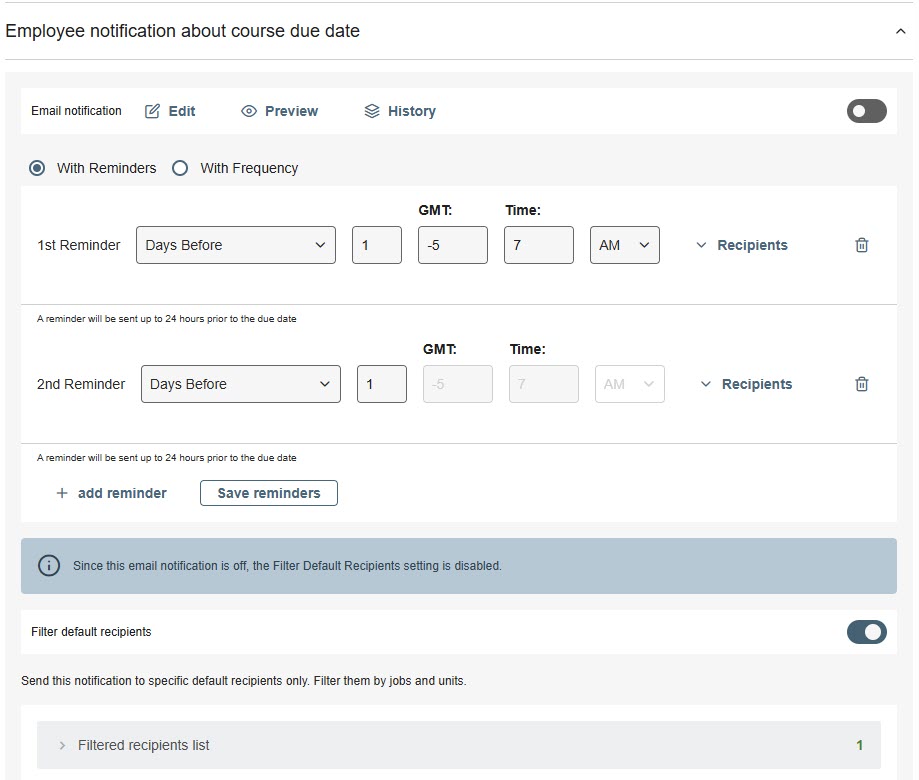
Task: Toggle the Filter default recipients switch
Action: pyautogui.click(x=866, y=632)
